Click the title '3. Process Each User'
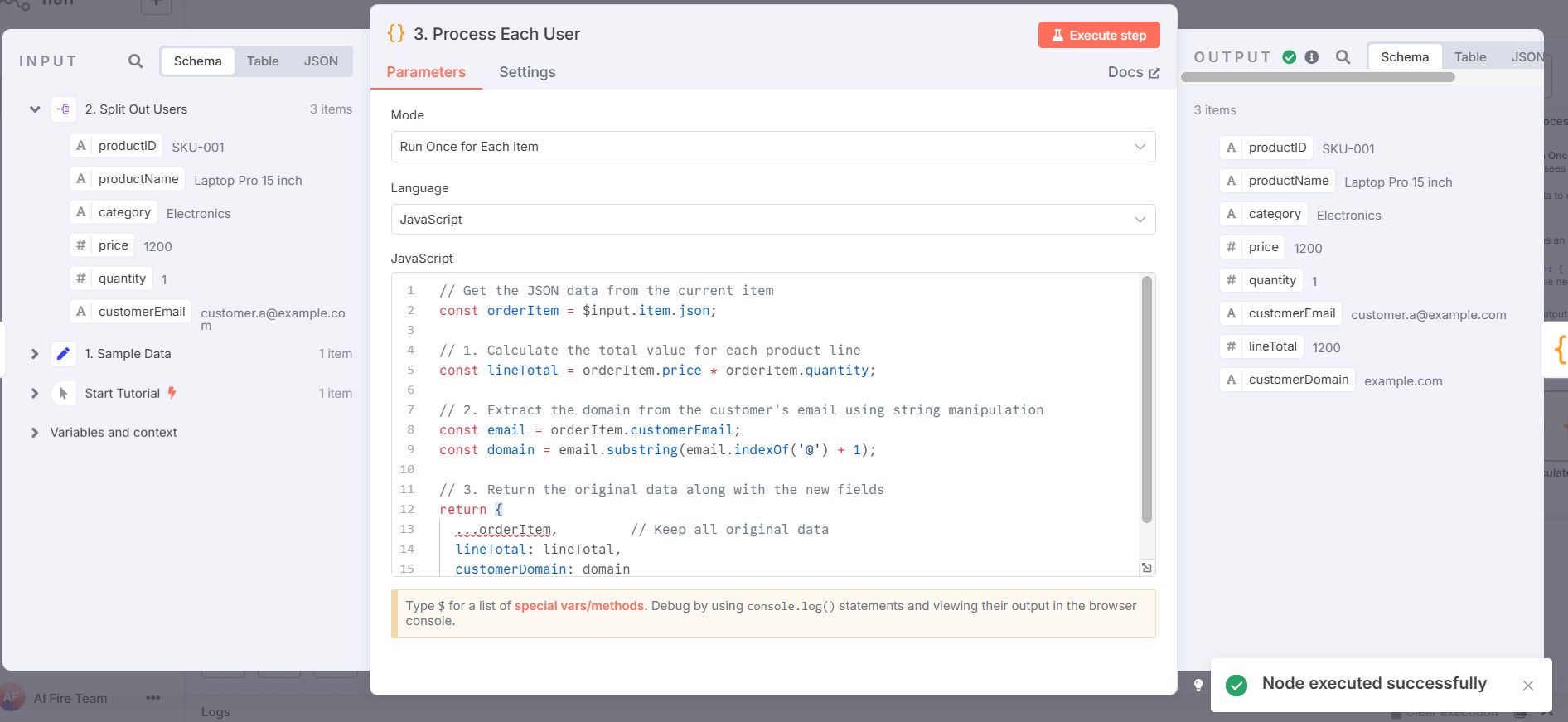The height and width of the screenshot is (722, 1568). pyautogui.click(x=496, y=34)
